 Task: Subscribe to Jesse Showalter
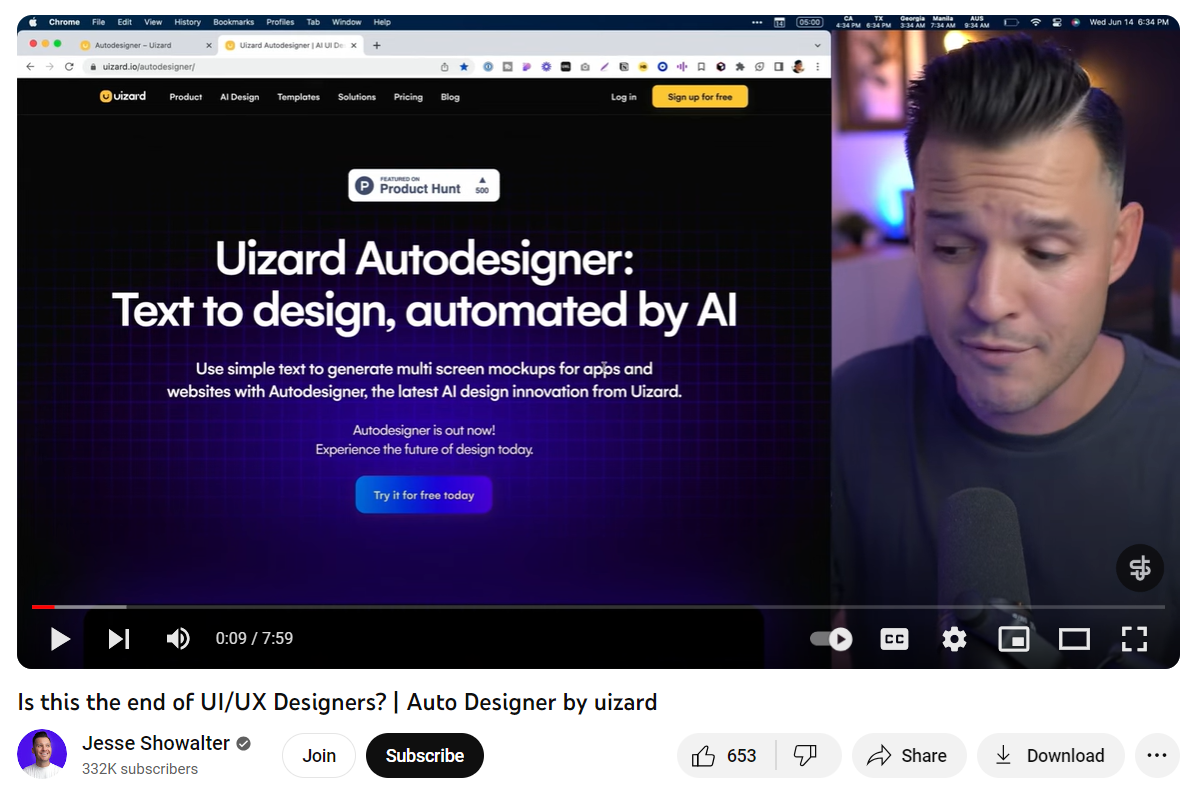[425, 756]
